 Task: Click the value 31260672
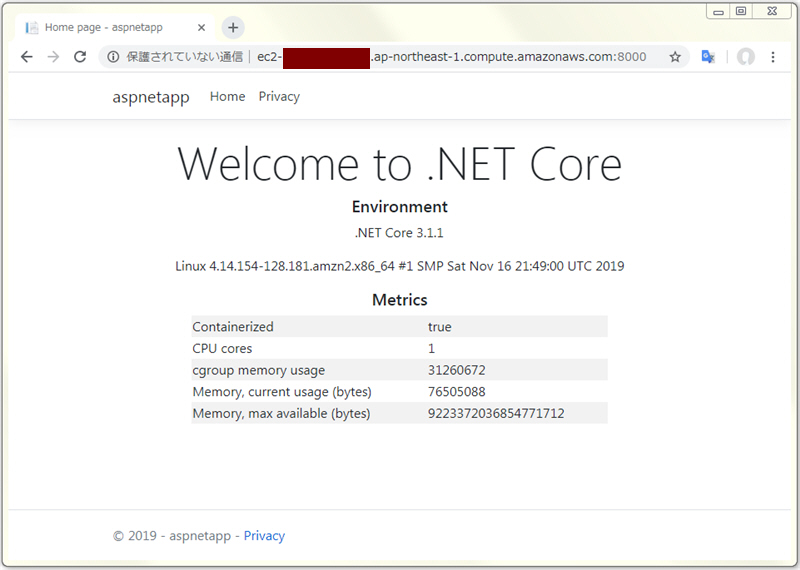(457, 370)
